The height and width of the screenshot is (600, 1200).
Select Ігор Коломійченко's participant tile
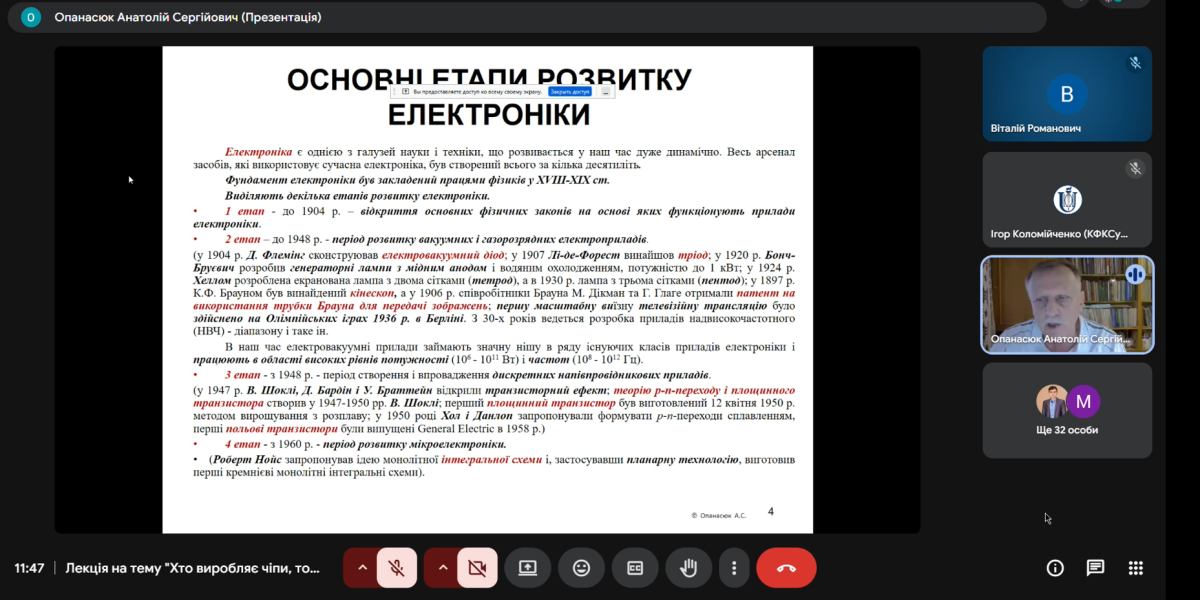(1067, 200)
